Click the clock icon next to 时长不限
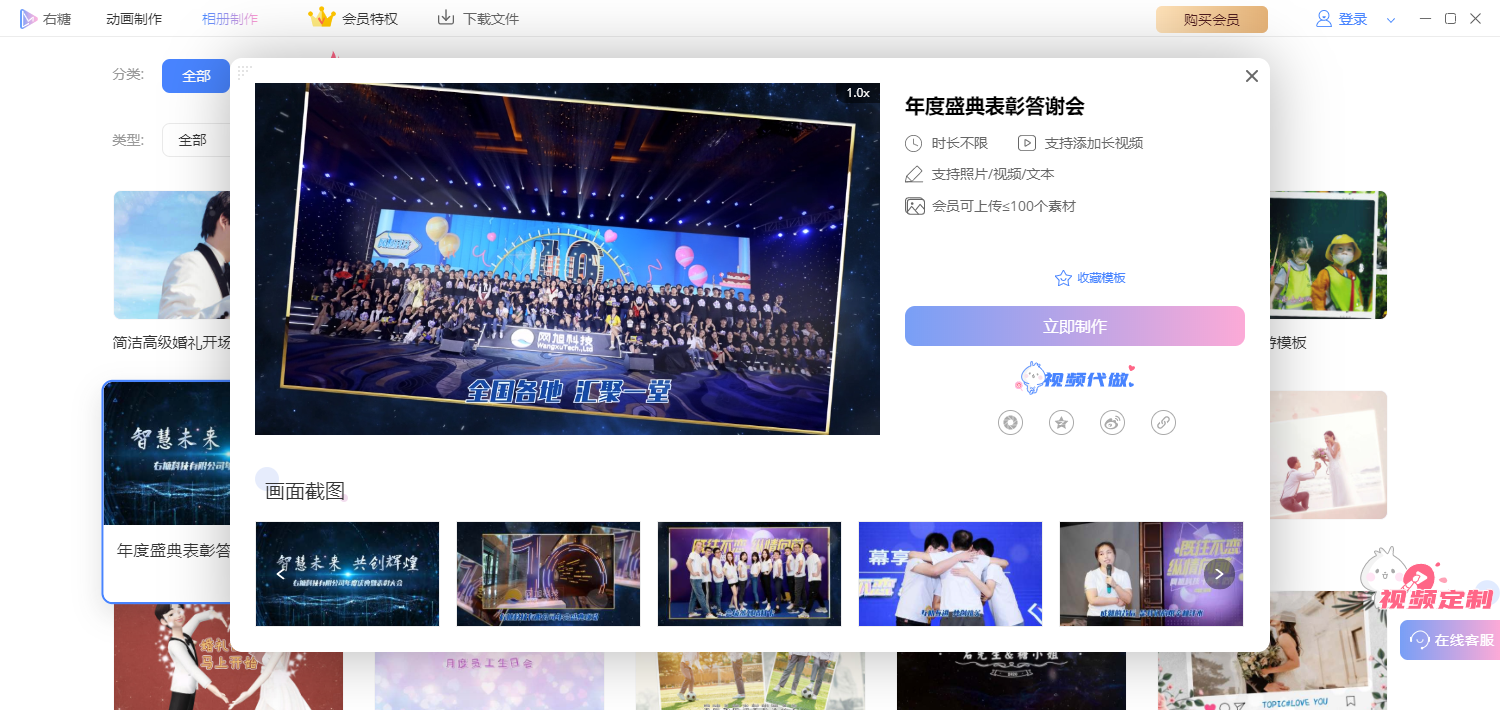Screen dimensions: 1500x710 914,143
